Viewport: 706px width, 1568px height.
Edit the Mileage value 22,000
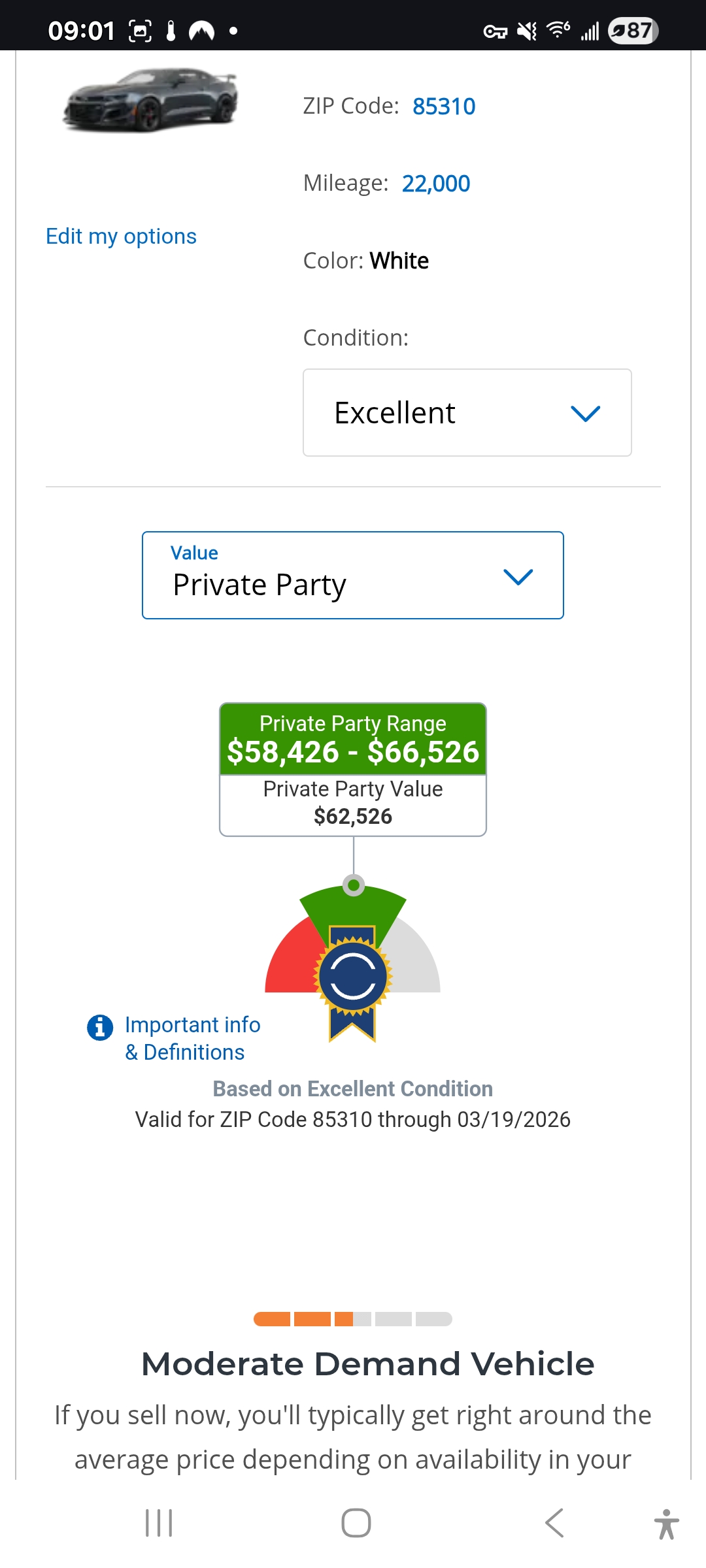tap(436, 184)
